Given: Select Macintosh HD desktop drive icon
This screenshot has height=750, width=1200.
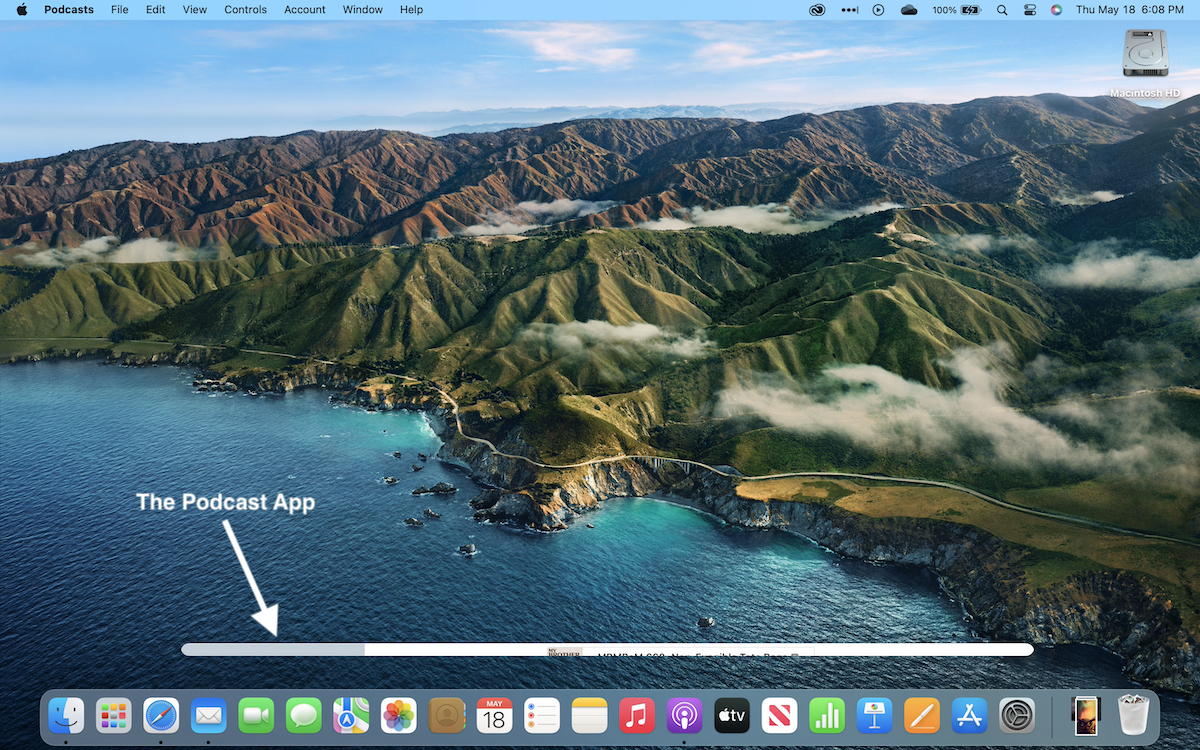Looking at the screenshot, I should 1144,65.
